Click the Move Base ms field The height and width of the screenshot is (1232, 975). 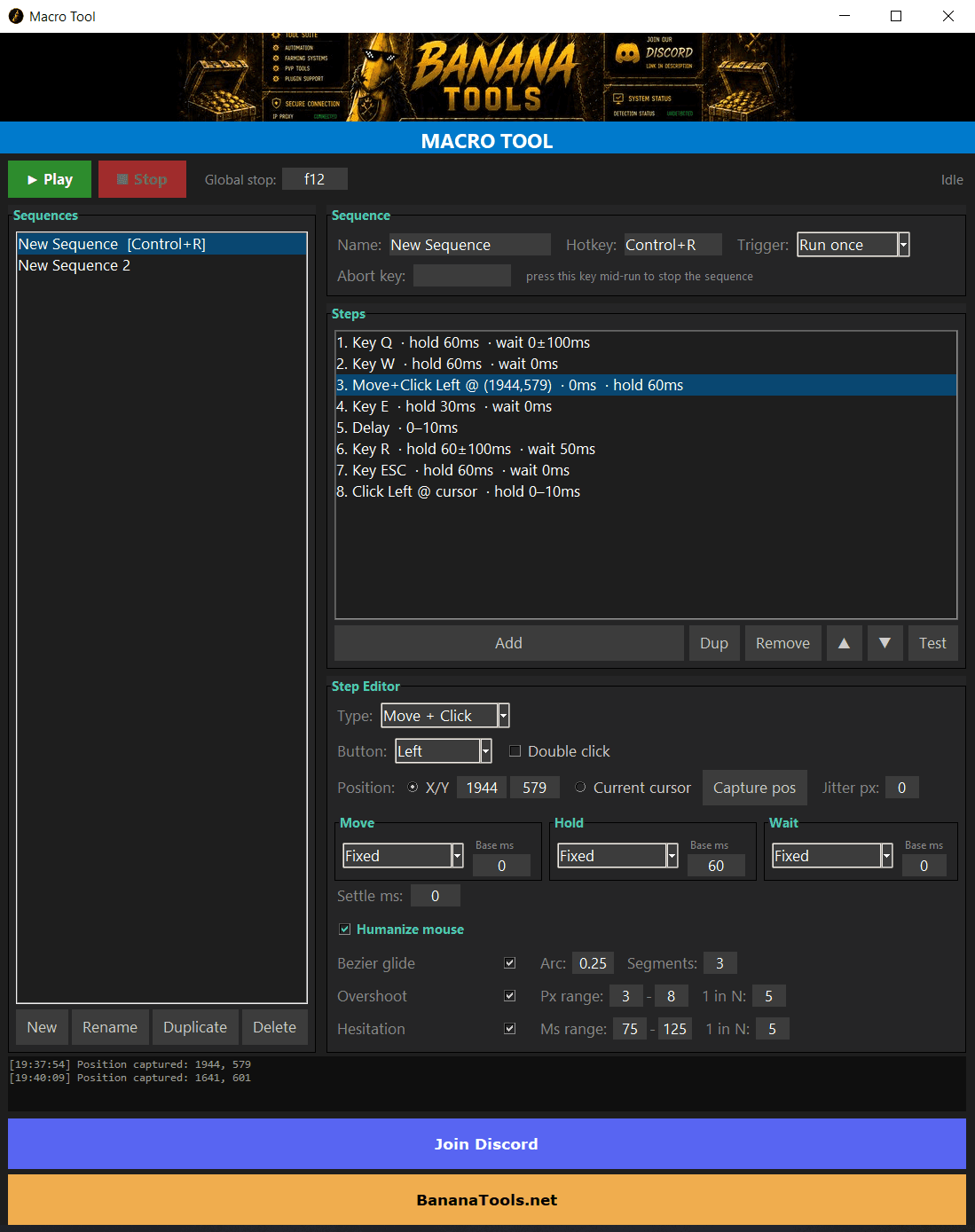click(502, 866)
